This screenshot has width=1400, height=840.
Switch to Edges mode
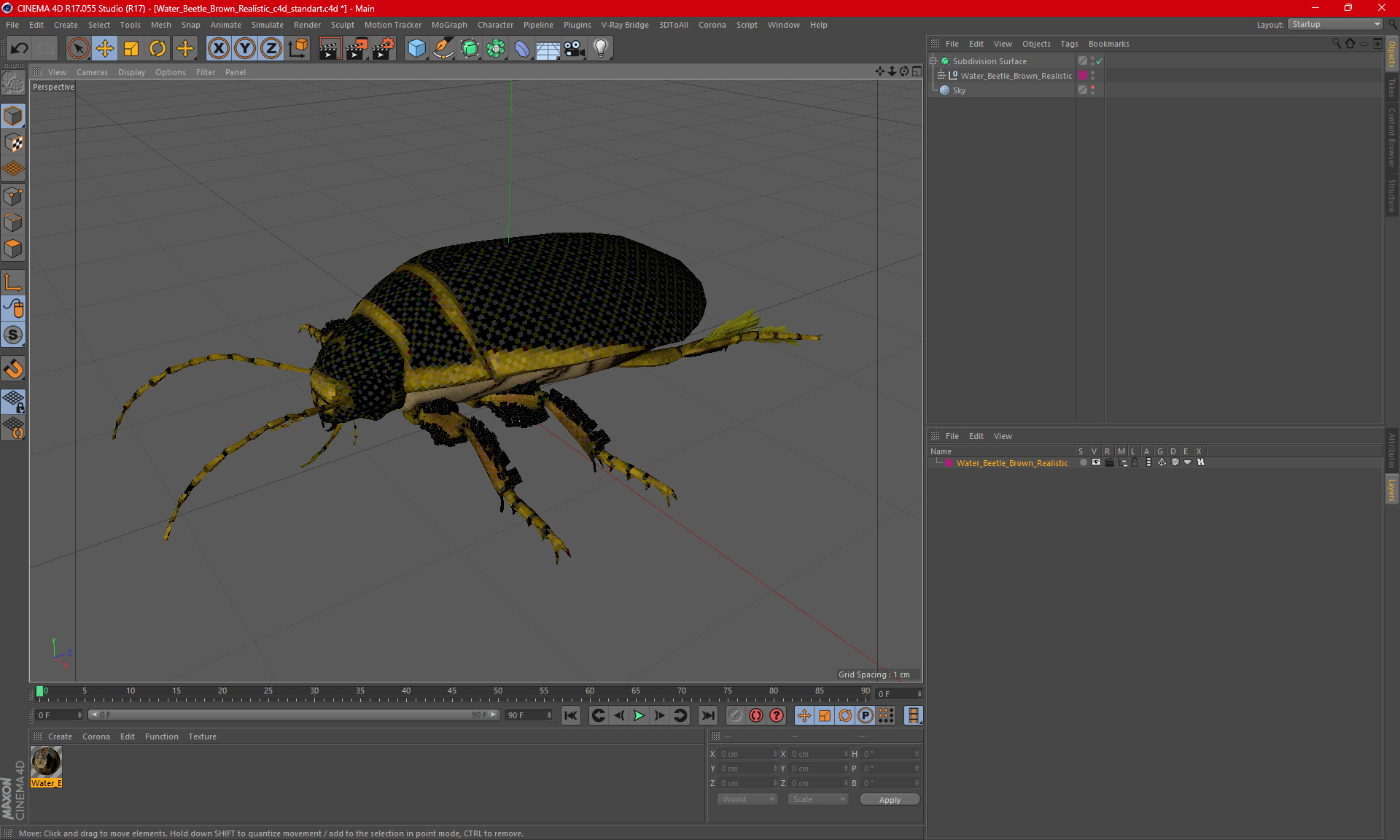(x=13, y=222)
